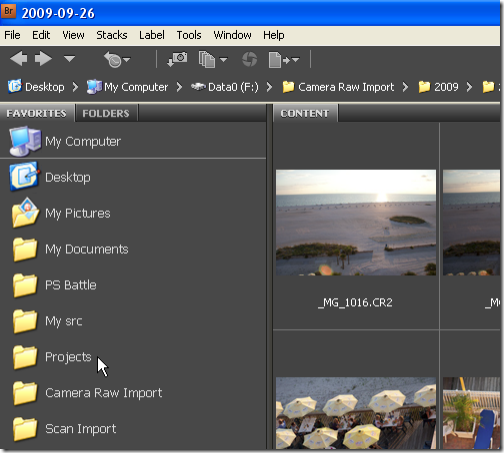Click Data0 (F:) in the path bar
The width and height of the screenshot is (504, 453).
[233, 87]
